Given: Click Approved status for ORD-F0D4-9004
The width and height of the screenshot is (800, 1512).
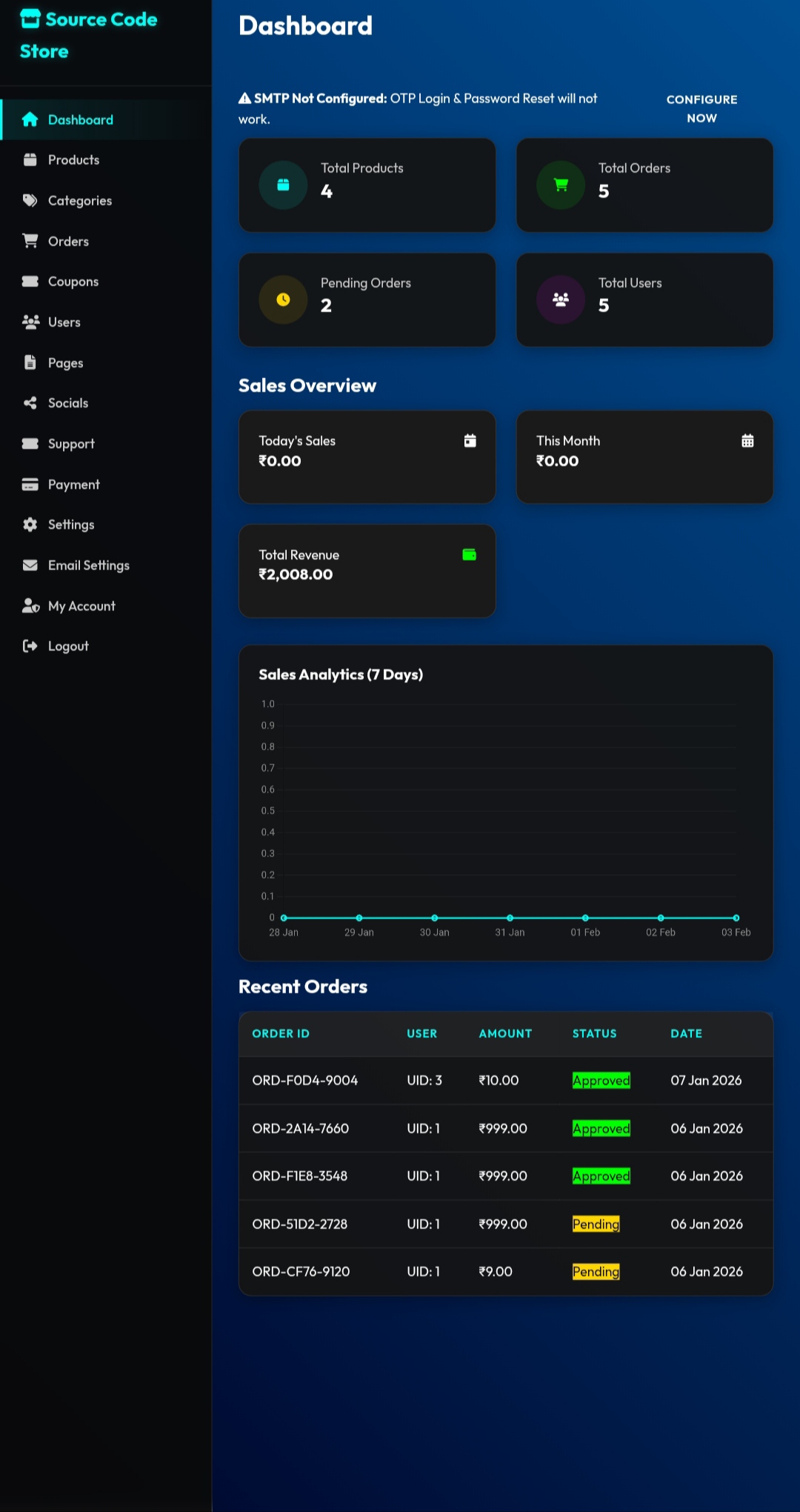Looking at the screenshot, I should [601, 1081].
